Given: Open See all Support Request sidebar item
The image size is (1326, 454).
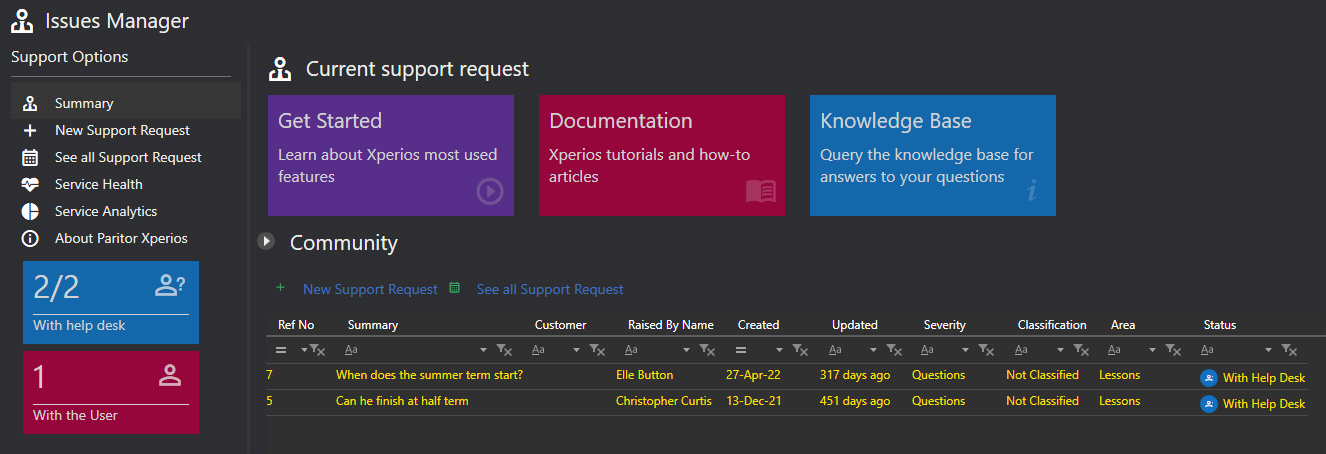Looking at the screenshot, I should [126, 157].
